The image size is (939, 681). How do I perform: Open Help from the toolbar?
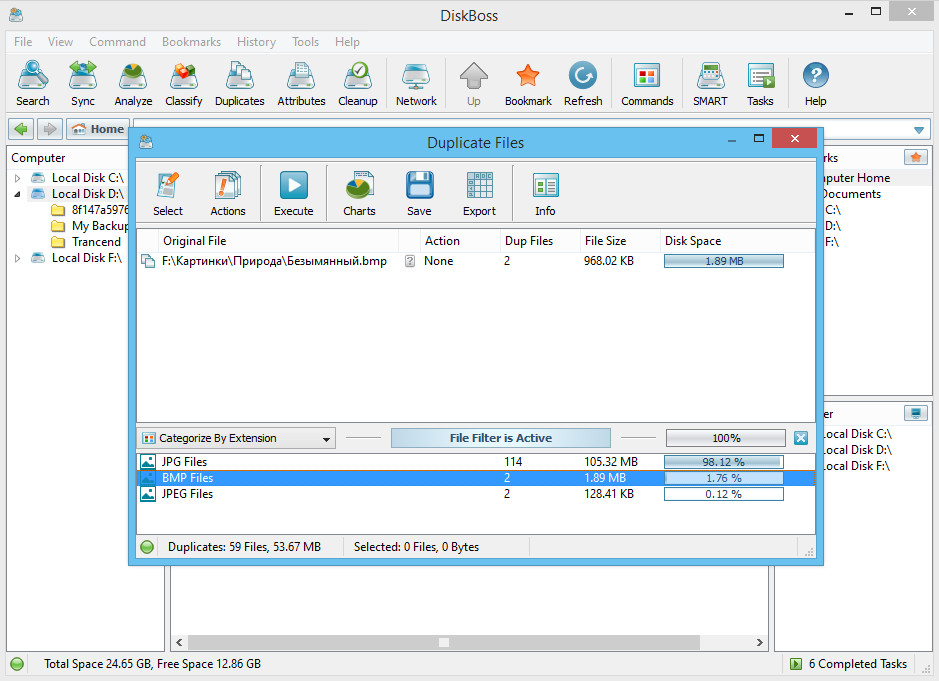point(815,84)
